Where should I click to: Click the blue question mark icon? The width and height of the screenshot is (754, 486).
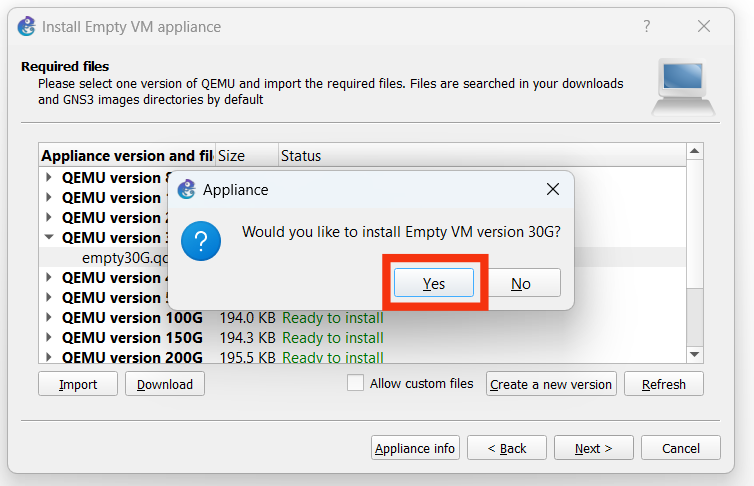pyautogui.click(x=201, y=241)
